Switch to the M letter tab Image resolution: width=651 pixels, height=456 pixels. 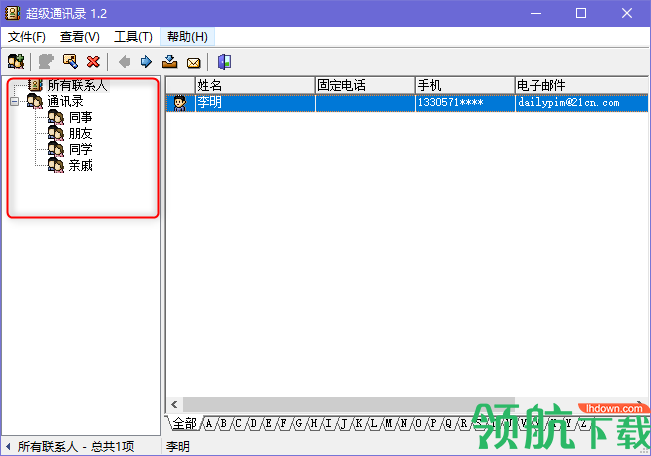coord(389,424)
